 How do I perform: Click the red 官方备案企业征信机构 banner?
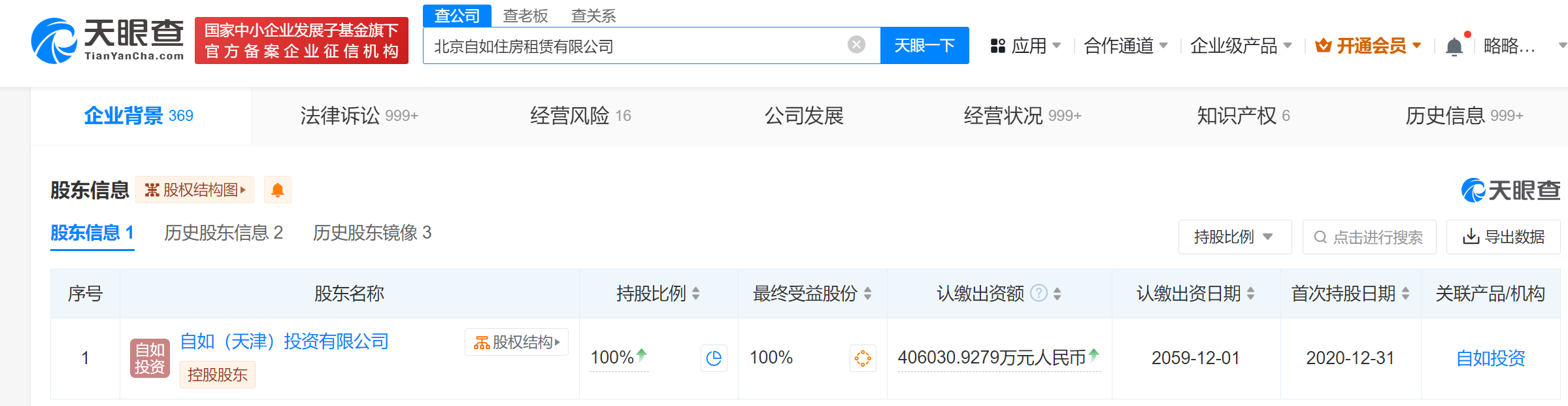301,41
